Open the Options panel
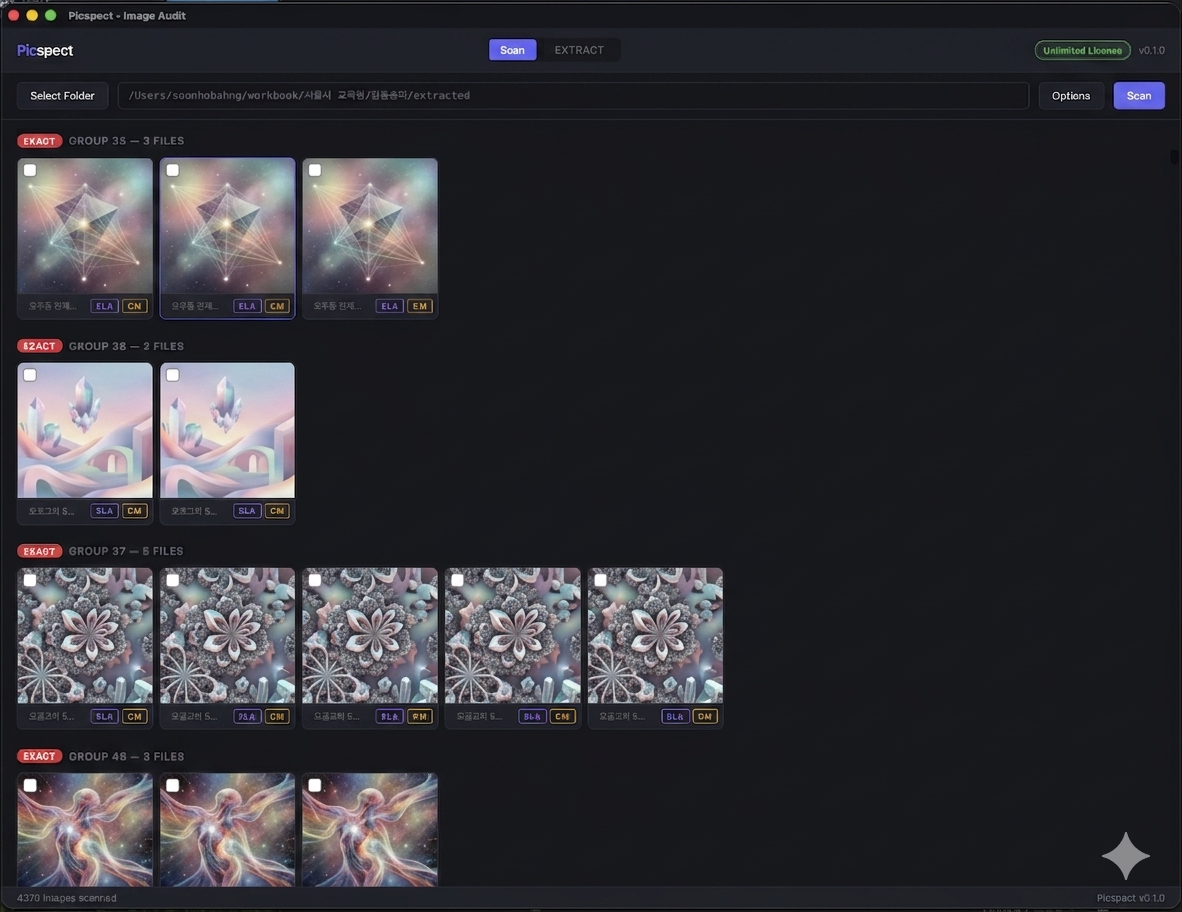The image size is (1182, 912). pos(1071,95)
